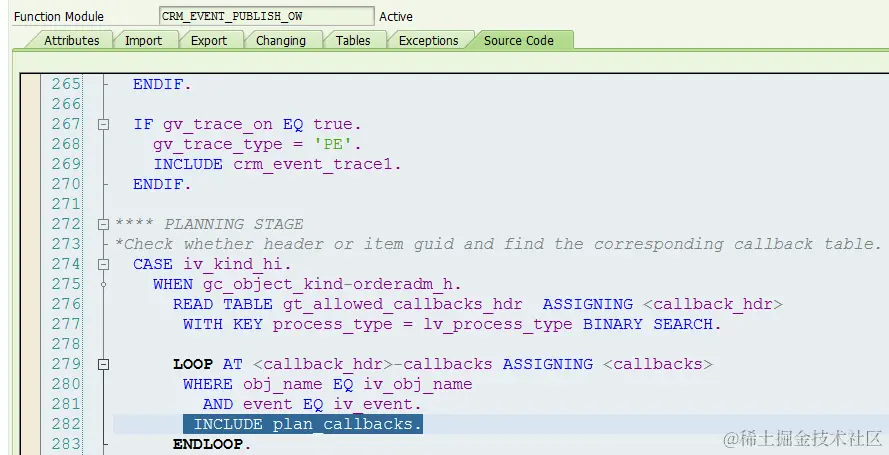Screen dimensions: 889x455
Task: Click LOOP AT <callback_hdr>-callbacks on line 279
Action: (x=443, y=364)
